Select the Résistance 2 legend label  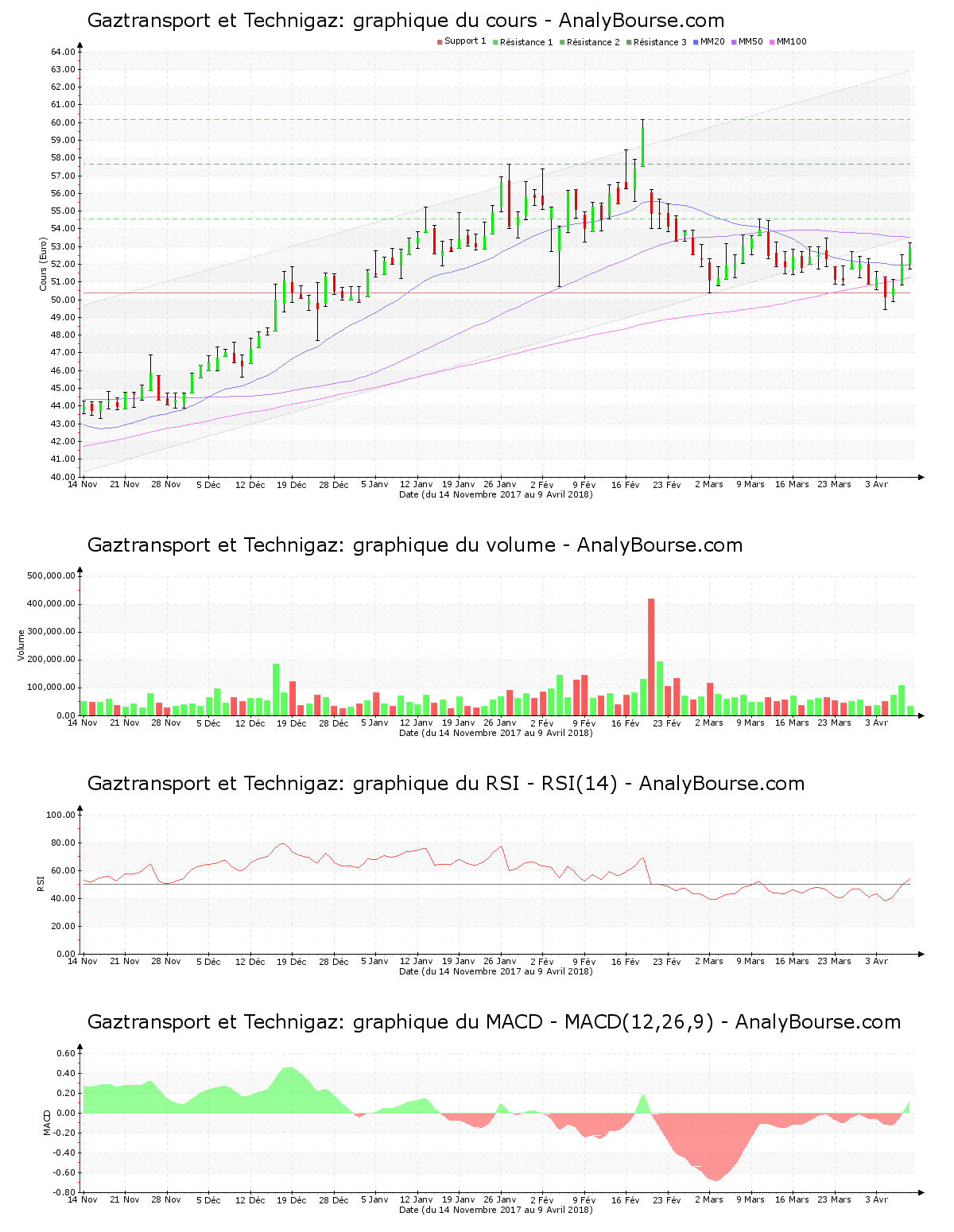point(593,42)
